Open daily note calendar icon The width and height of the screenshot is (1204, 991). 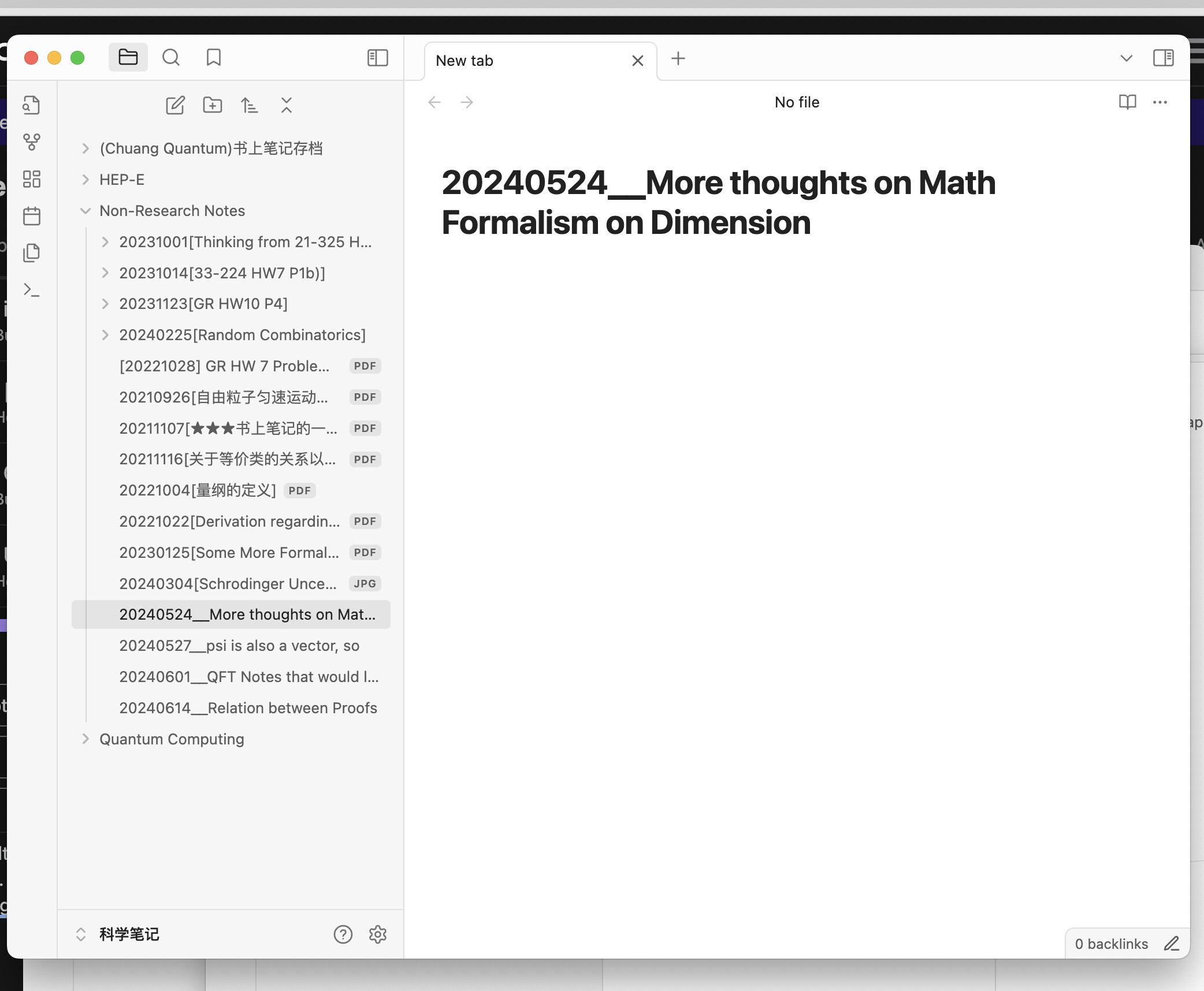[x=32, y=216]
